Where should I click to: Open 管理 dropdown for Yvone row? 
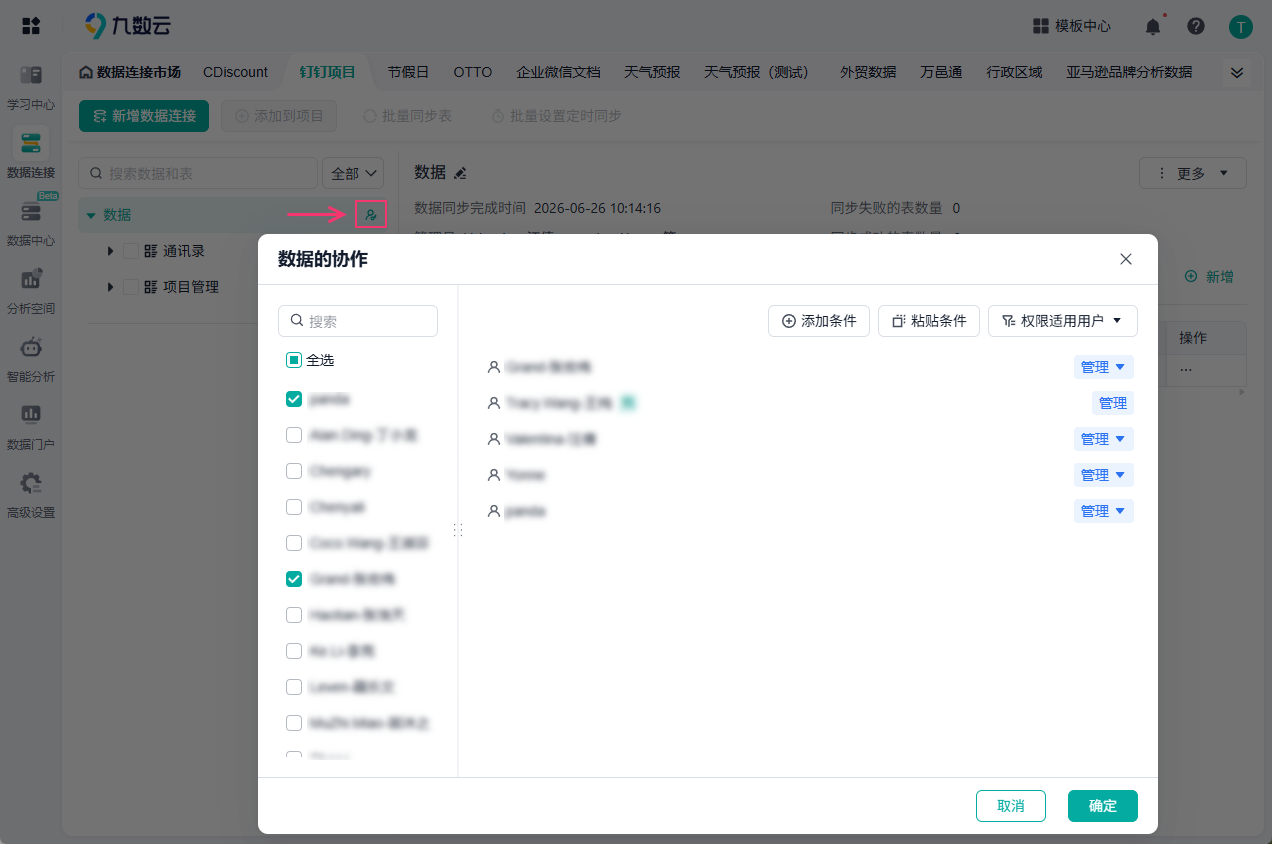click(x=1104, y=475)
